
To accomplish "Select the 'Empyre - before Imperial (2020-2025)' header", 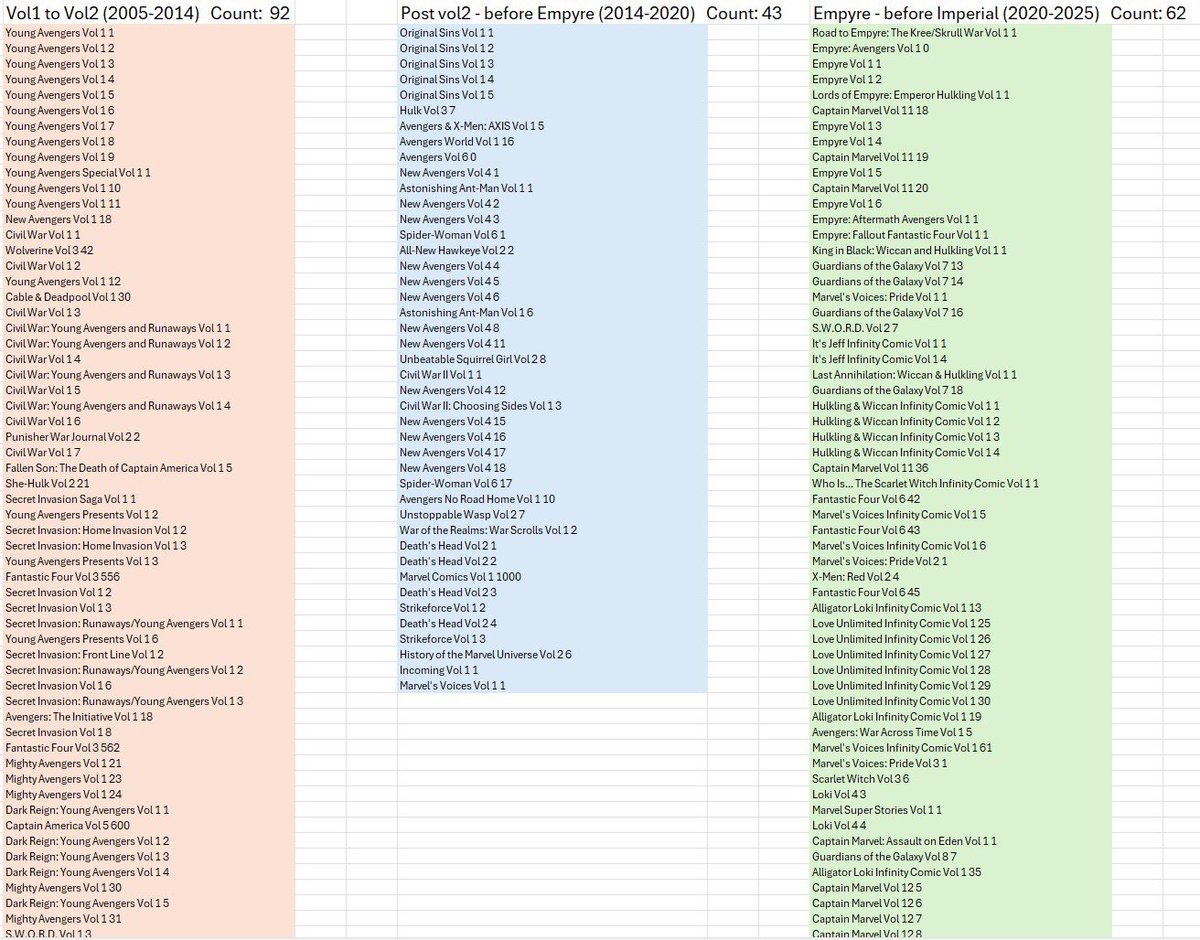I will click(957, 13).
